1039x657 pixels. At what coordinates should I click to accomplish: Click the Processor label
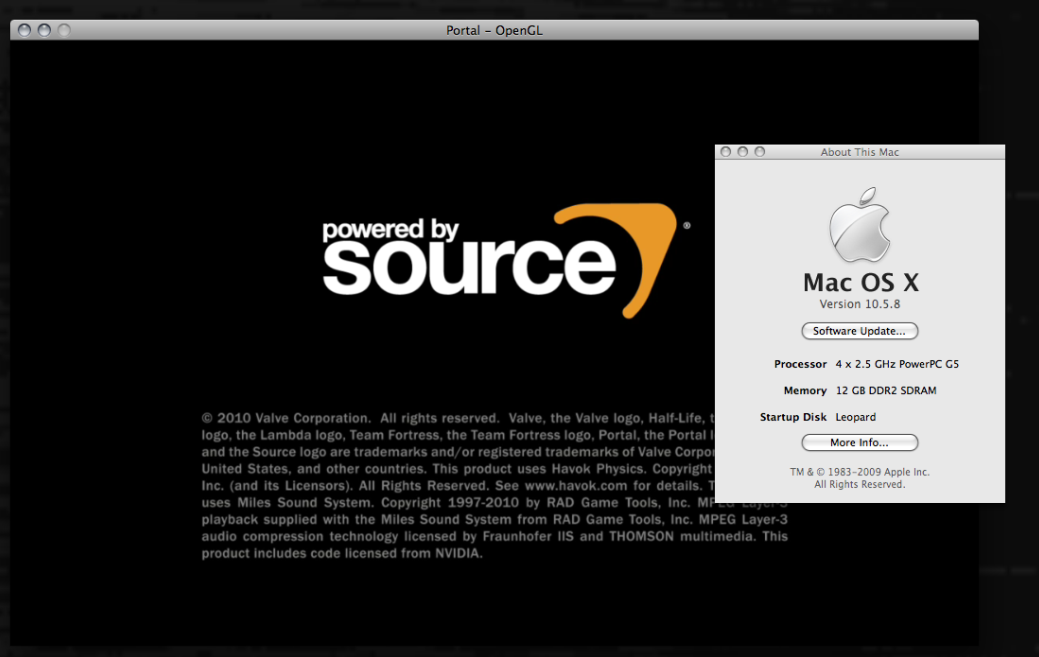[800, 364]
